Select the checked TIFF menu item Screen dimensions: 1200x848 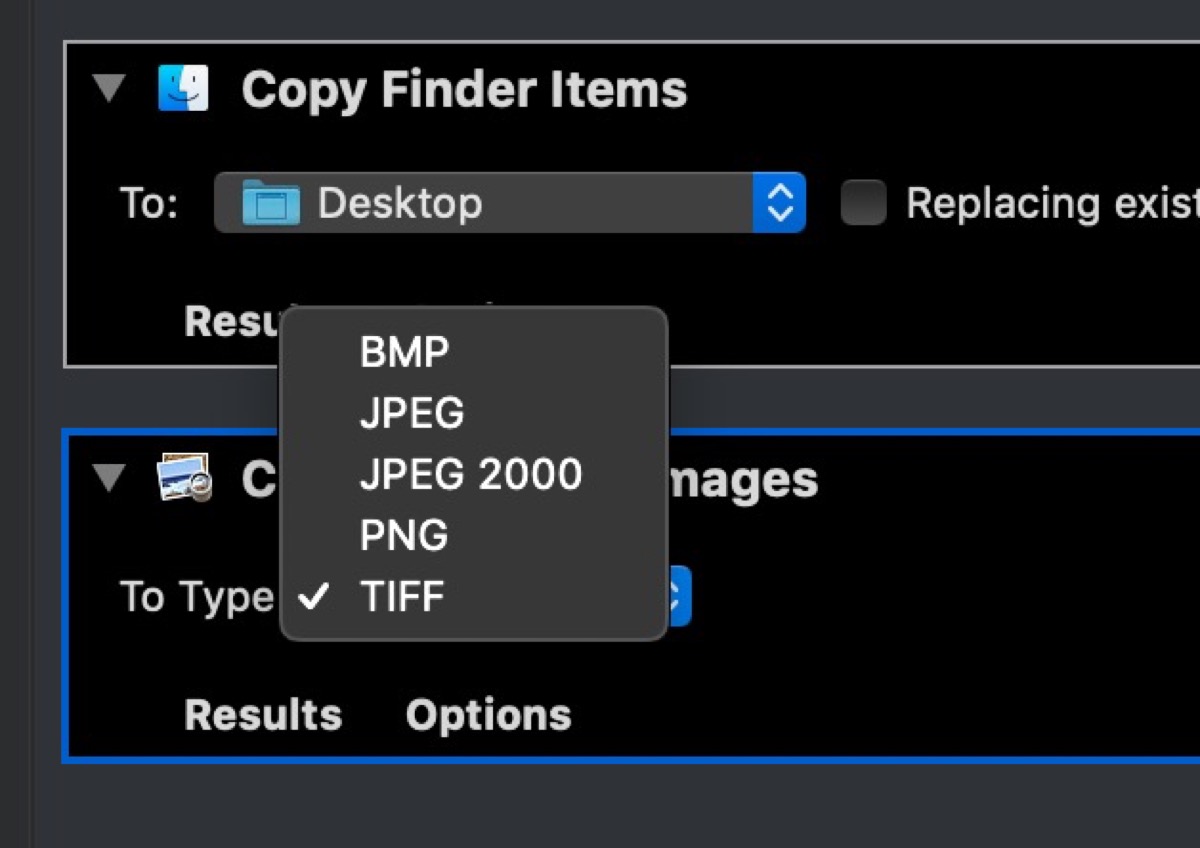click(474, 597)
